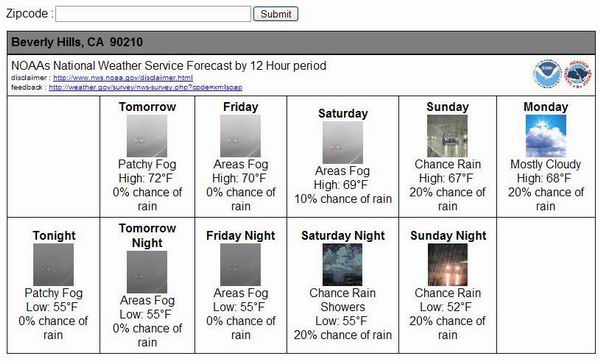Open the weather.gov survey feedback link
The width and height of the screenshot is (600, 362).
coord(145,87)
